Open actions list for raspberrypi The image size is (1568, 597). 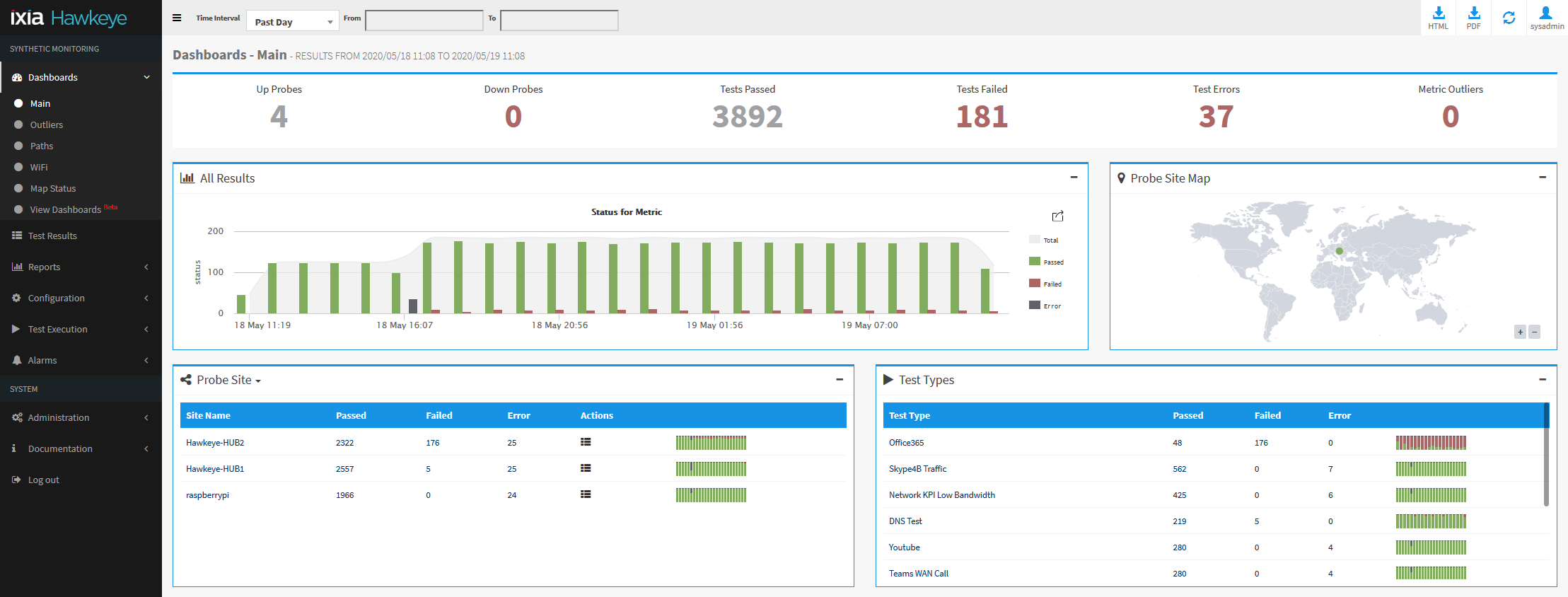[x=586, y=494]
